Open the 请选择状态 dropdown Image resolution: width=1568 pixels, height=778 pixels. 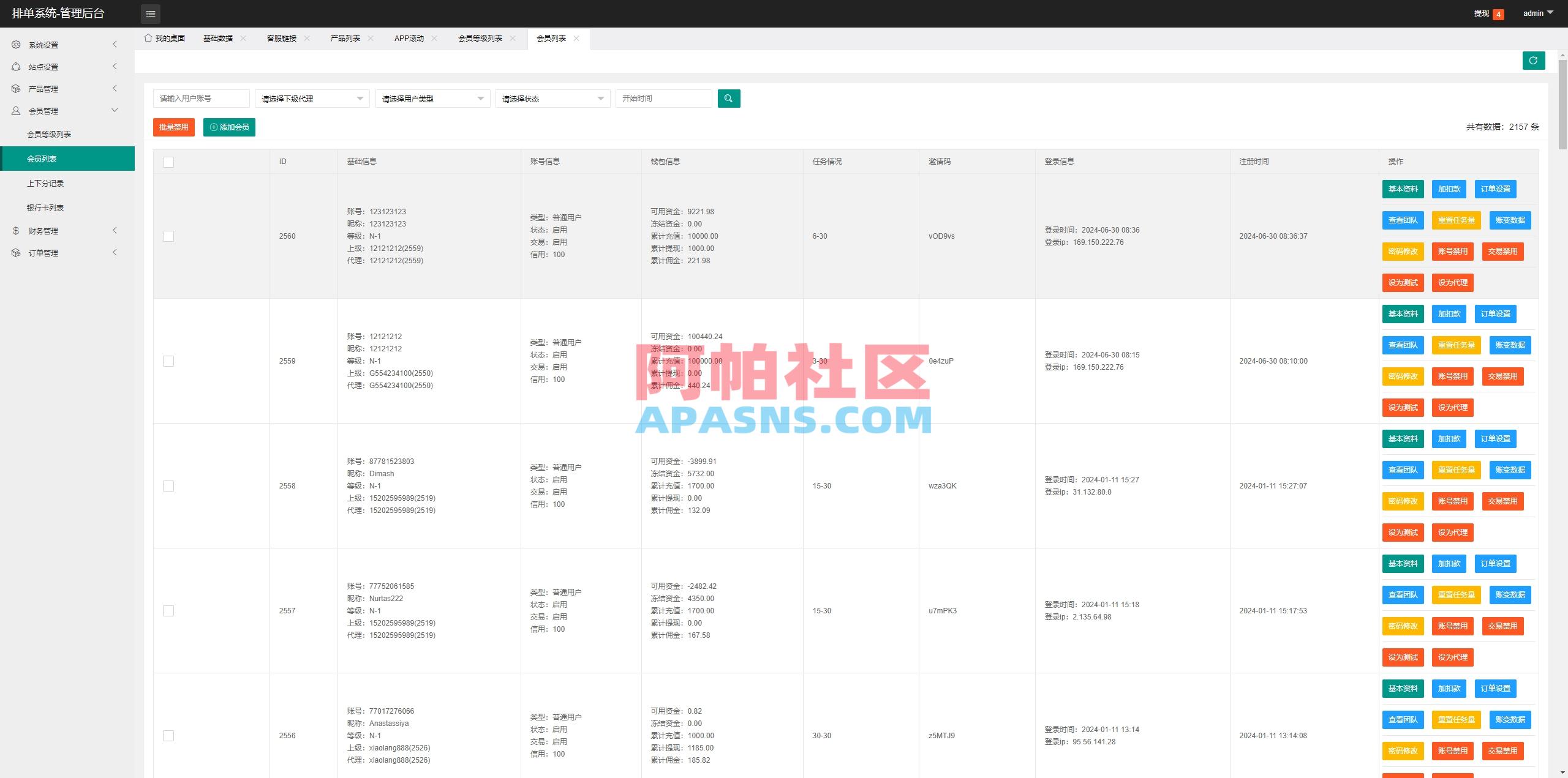point(552,98)
